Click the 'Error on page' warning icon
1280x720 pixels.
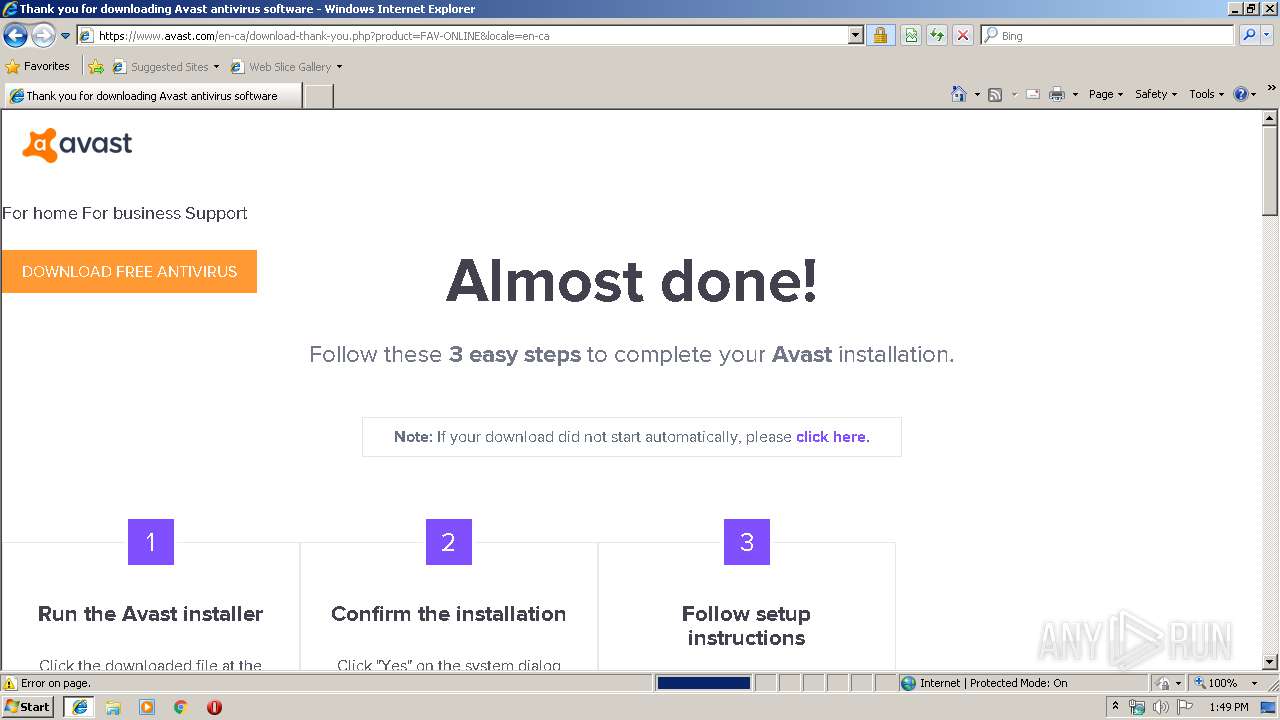point(10,683)
